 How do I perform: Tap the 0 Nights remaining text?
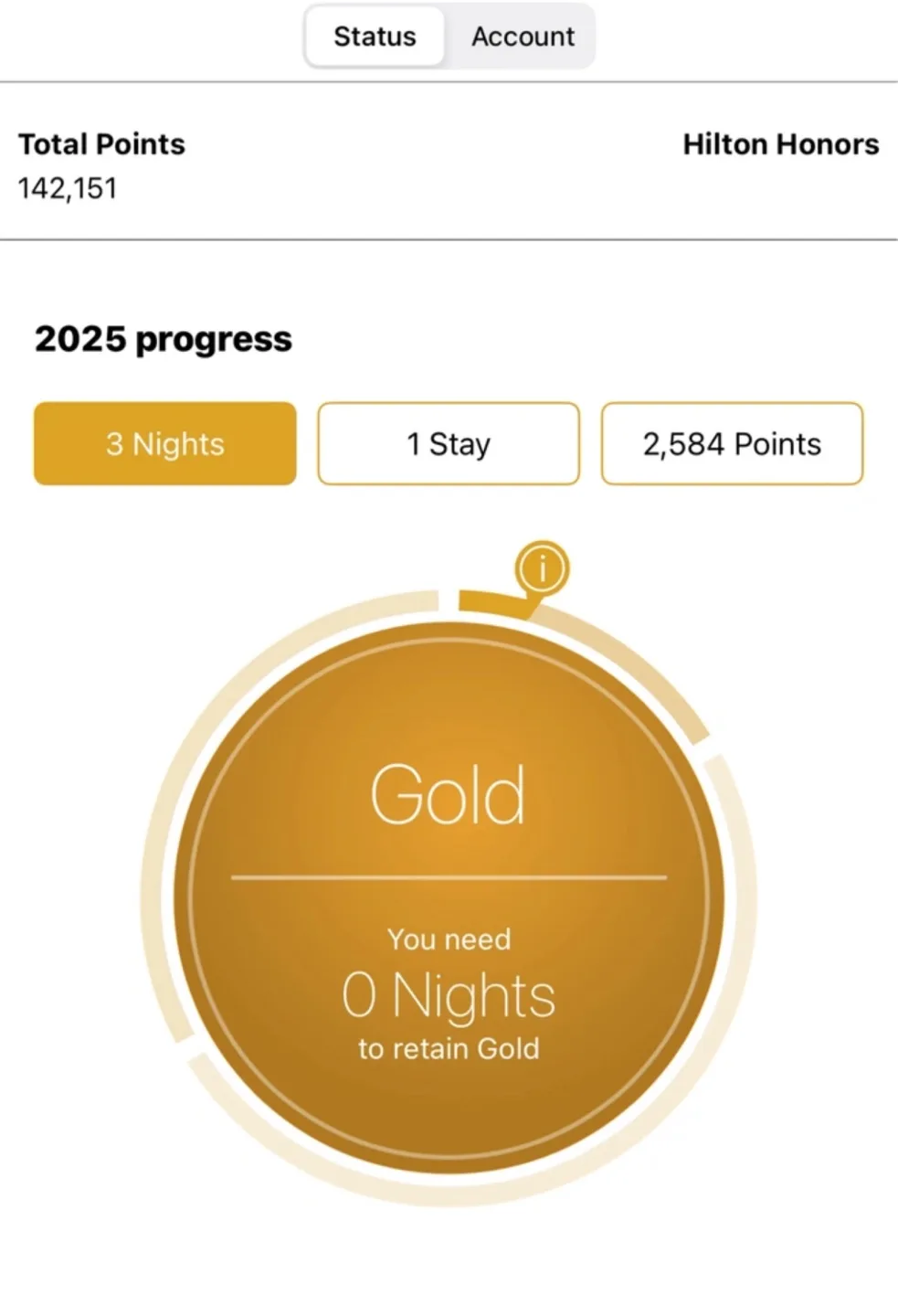(449, 995)
